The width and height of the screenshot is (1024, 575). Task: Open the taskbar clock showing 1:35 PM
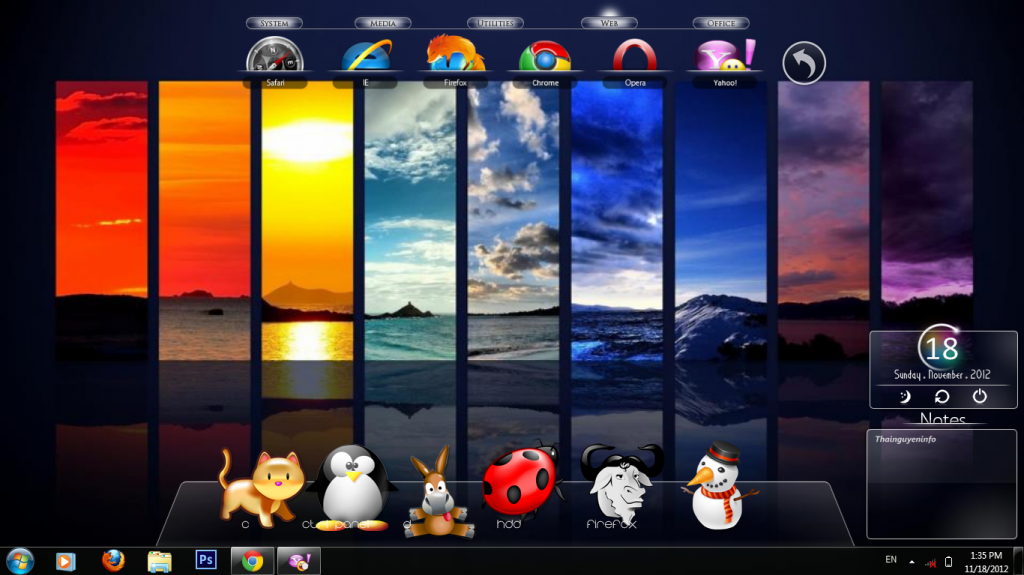(986, 562)
